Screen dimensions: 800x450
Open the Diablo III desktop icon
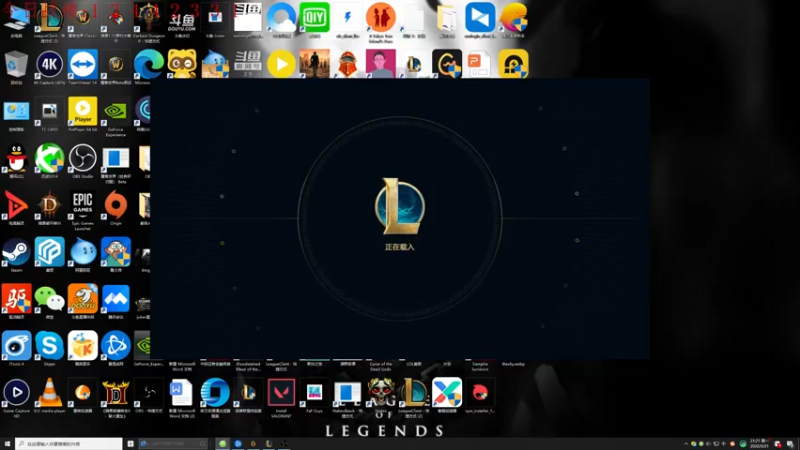[x=49, y=205]
